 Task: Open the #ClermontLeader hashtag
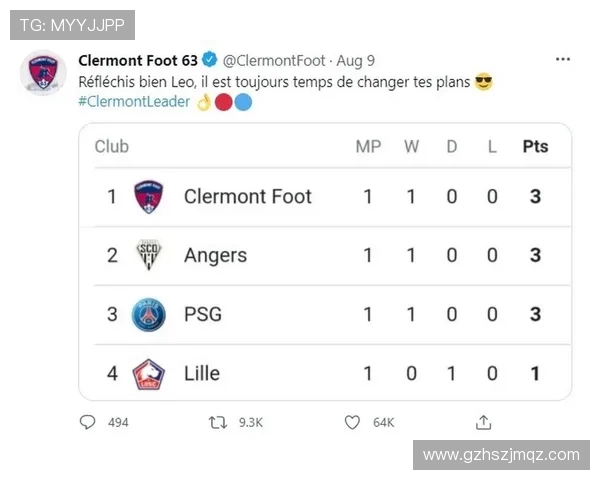point(133,101)
